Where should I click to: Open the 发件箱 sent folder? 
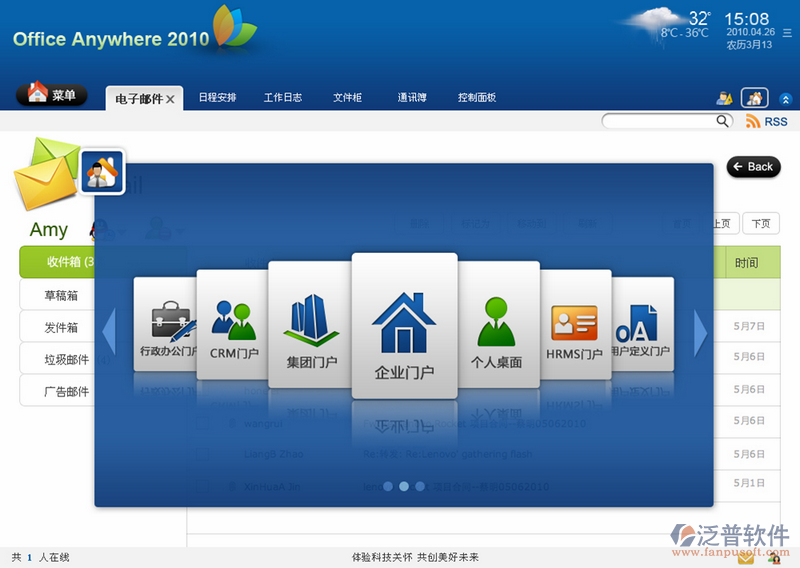coord(57,327)
